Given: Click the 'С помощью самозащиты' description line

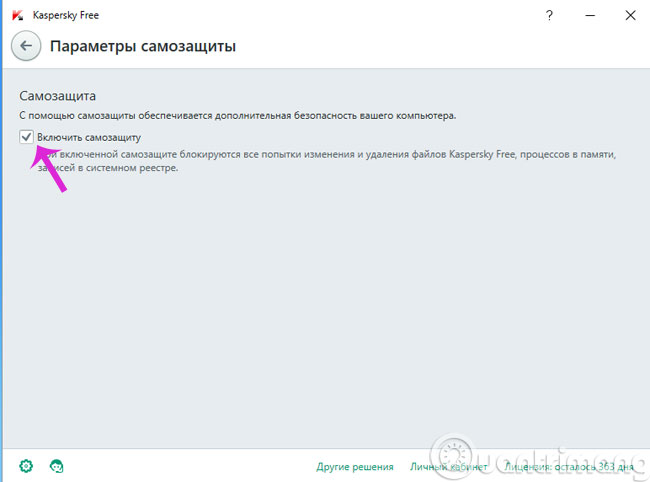Looking at the screenshot, I should click(x=238, y=116).
